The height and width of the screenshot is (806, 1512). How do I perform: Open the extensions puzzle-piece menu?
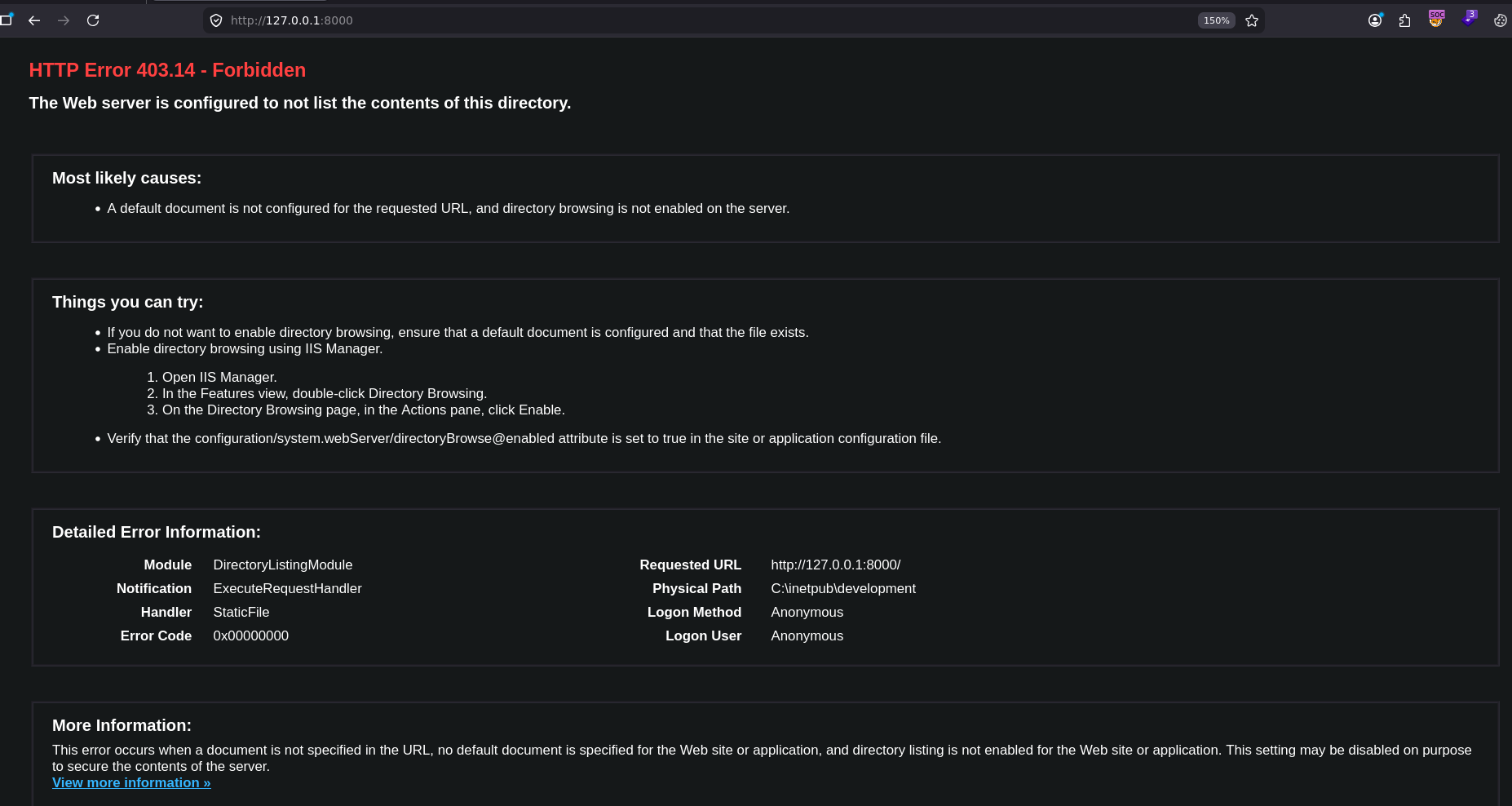pyautogui.click(x=1404, y=20)
